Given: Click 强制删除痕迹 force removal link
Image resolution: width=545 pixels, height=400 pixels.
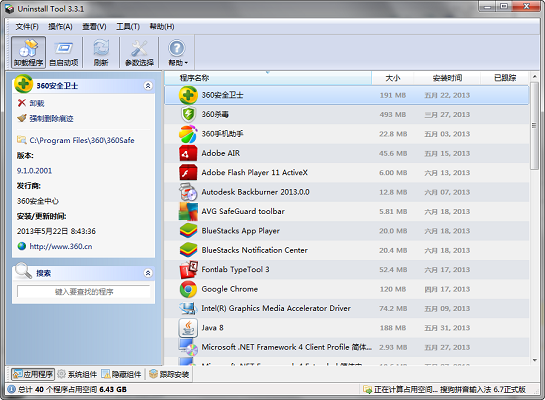Looking at the screenshot, I should (x=51, y=119).
